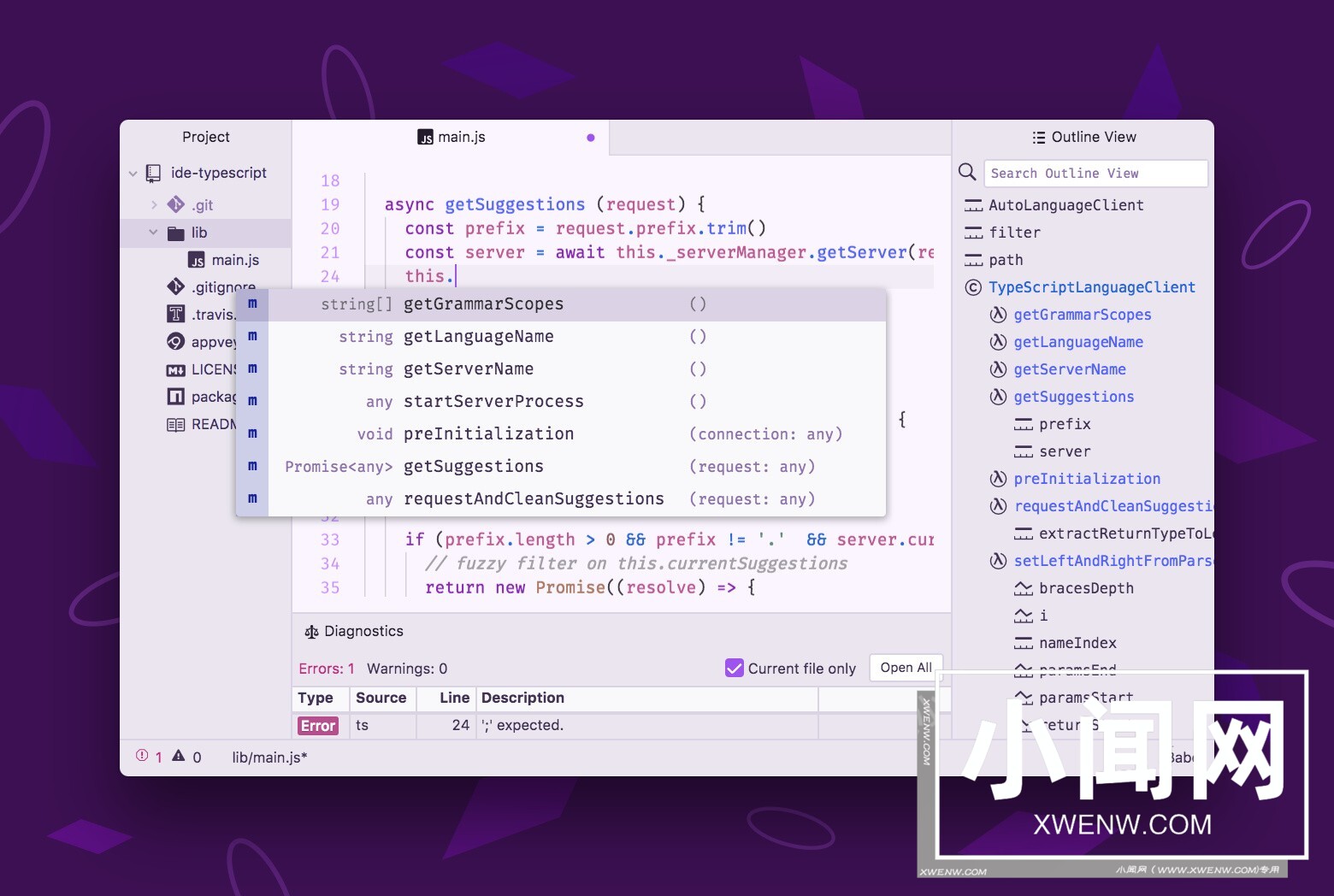Image resolution: width=1334 pixels, height=896 pixels.
Task: Click the package file icon
Action: (x=175, y=396)
